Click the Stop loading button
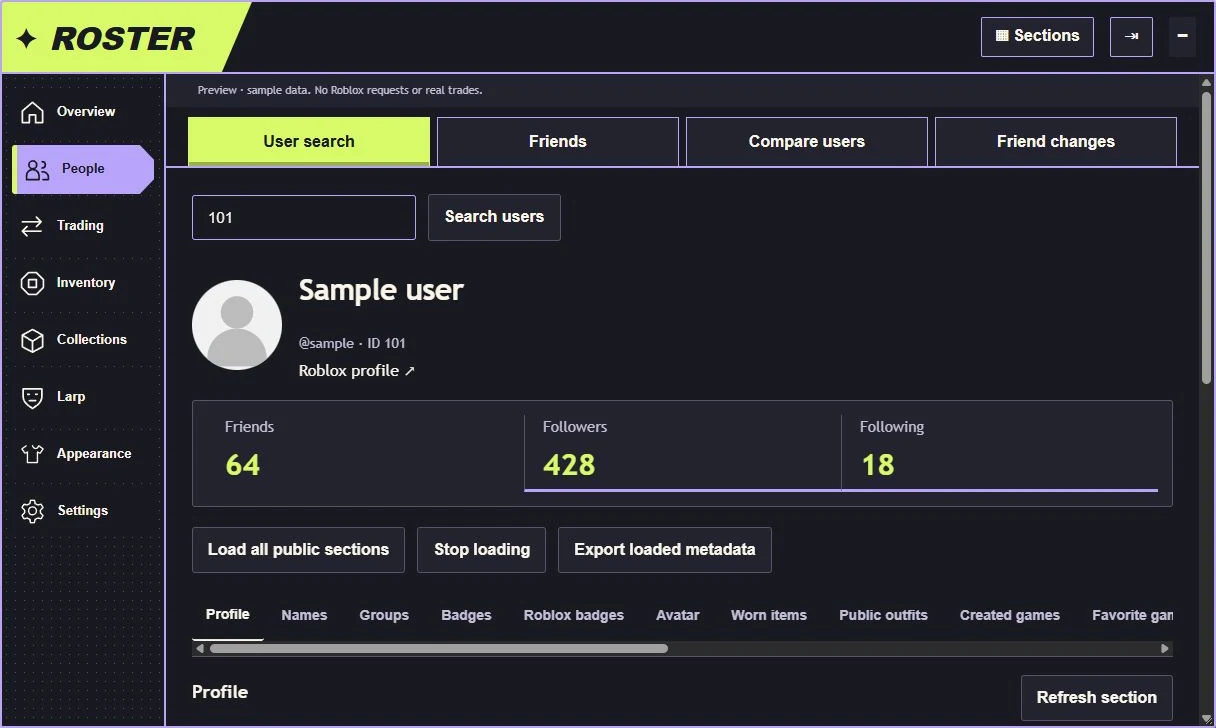The height and width of the screenshot is (728, 1216). (482, 550)
